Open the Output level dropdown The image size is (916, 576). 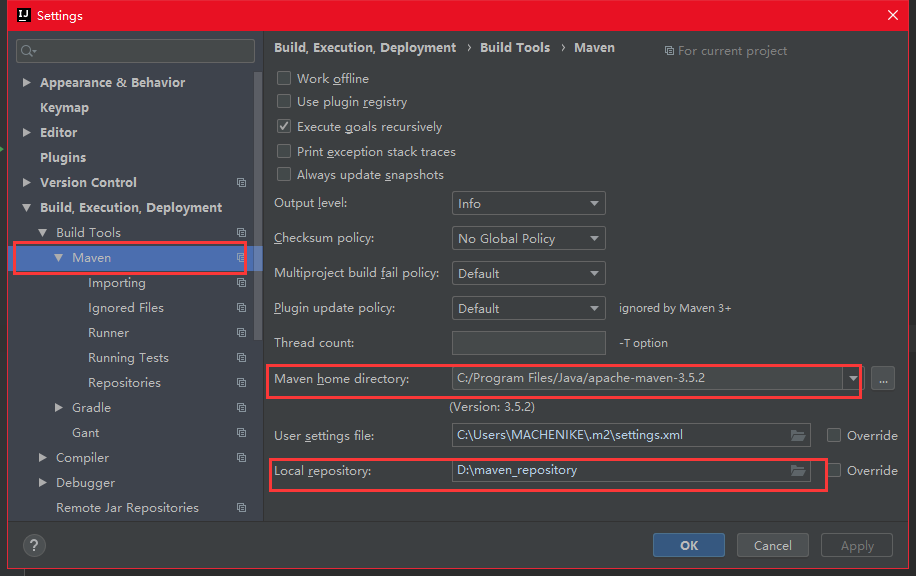coord(529,203)
